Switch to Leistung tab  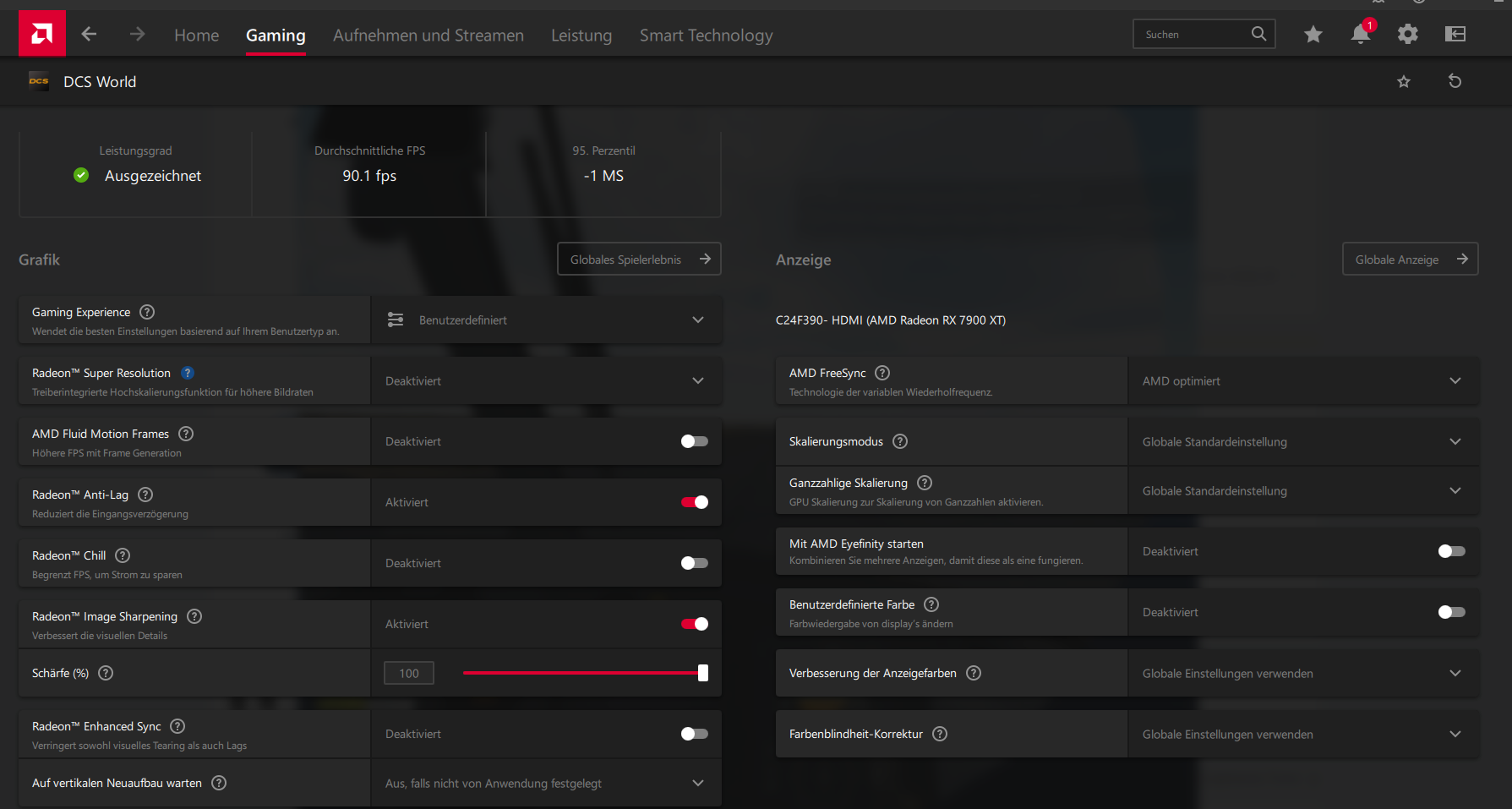[581, 36]
